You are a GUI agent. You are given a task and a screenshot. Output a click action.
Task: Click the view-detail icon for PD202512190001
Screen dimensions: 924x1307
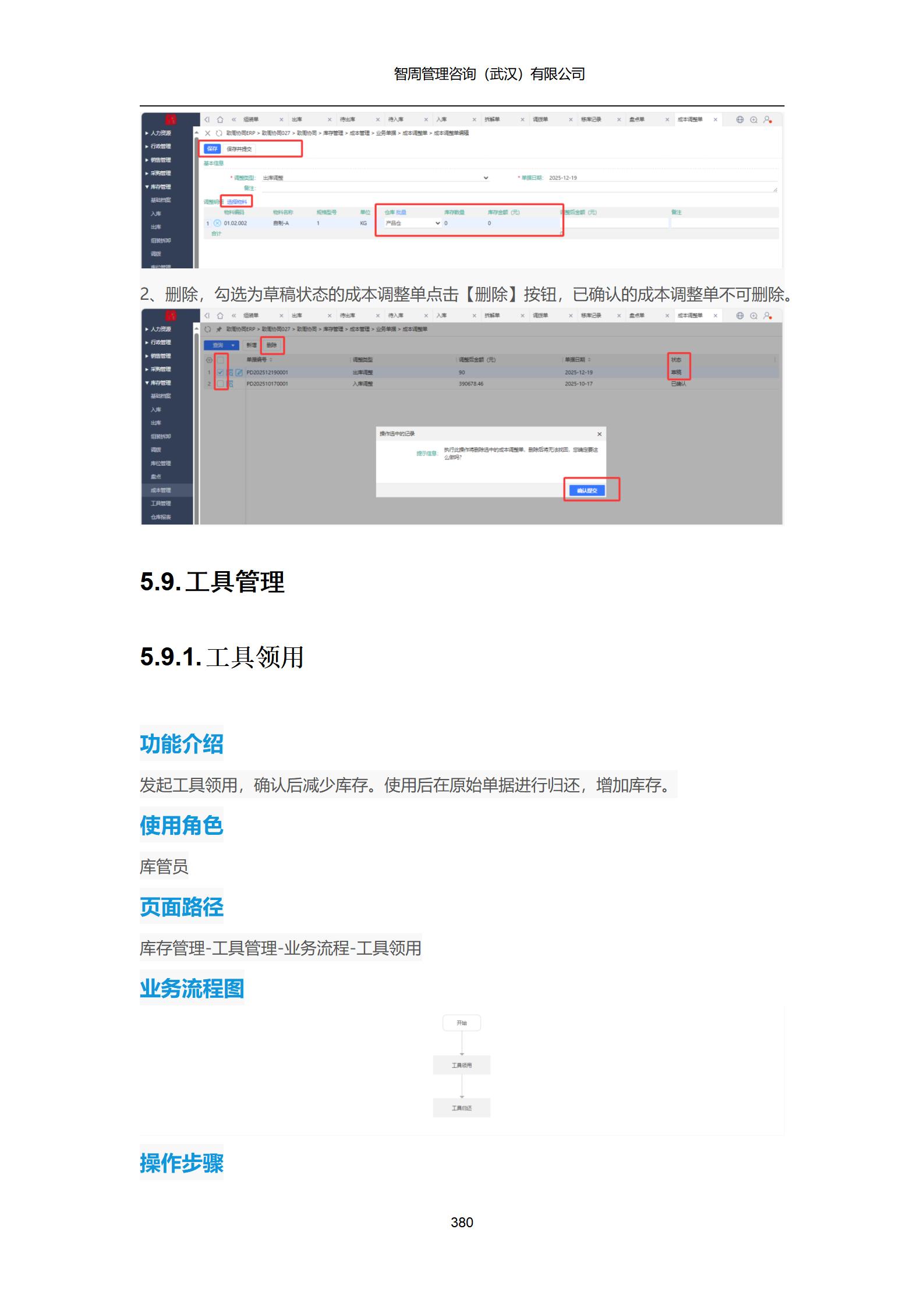click(231, 373)
